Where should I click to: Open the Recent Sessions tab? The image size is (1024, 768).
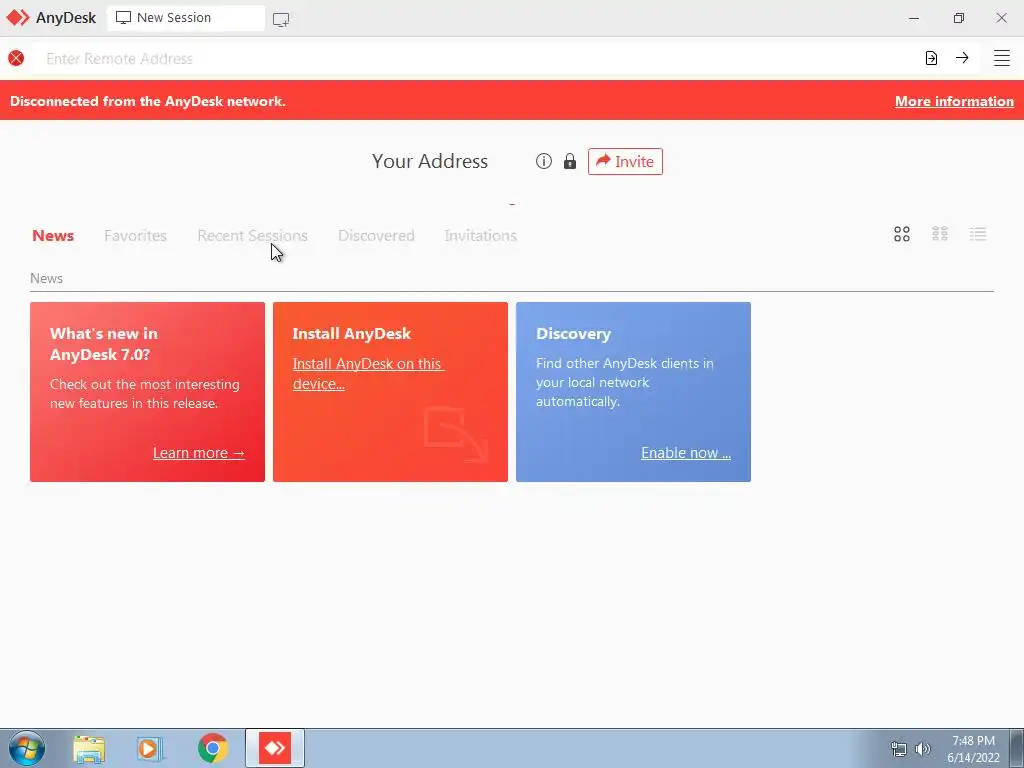pos(252,235)
